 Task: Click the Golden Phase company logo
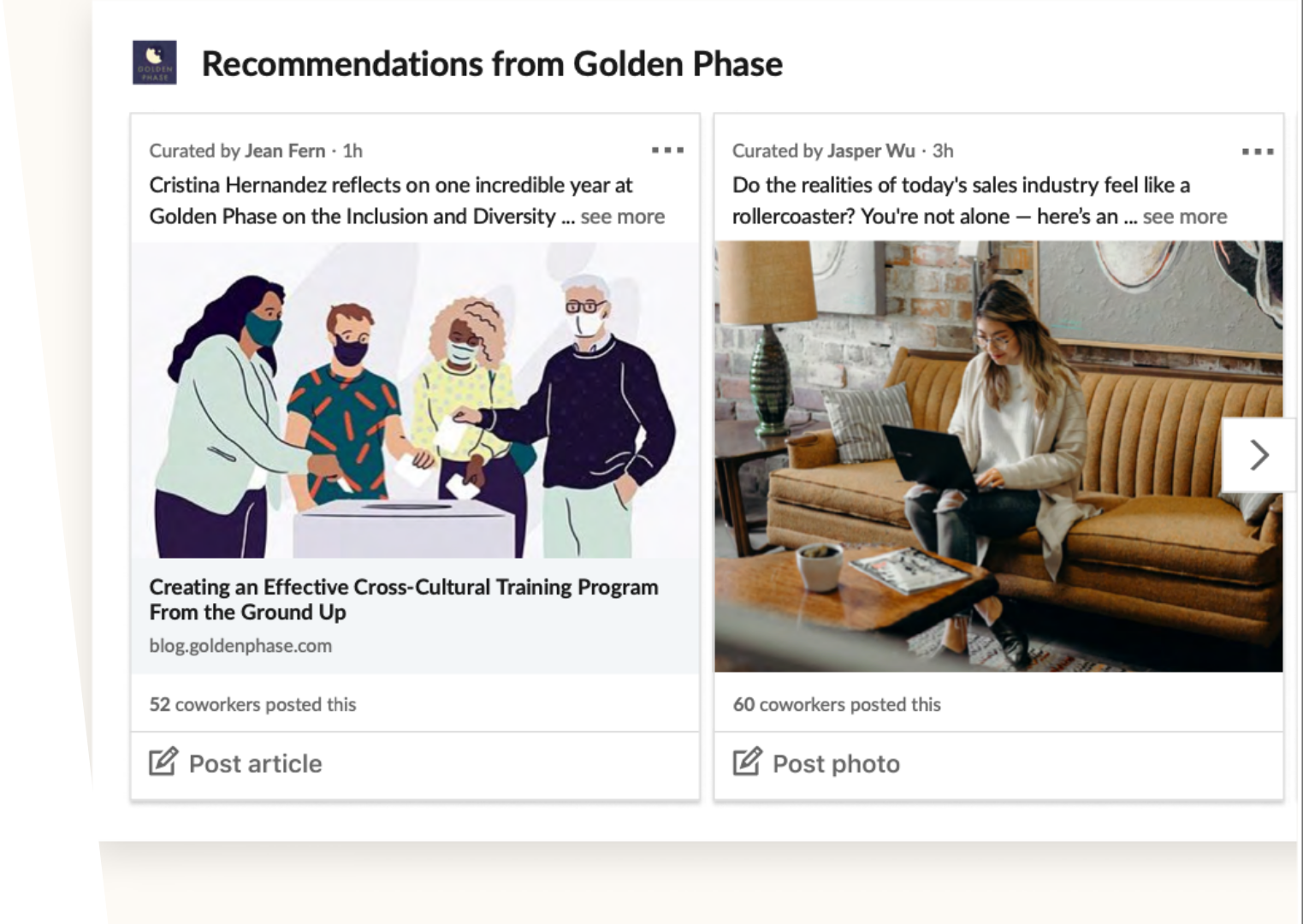pos(155,62)
